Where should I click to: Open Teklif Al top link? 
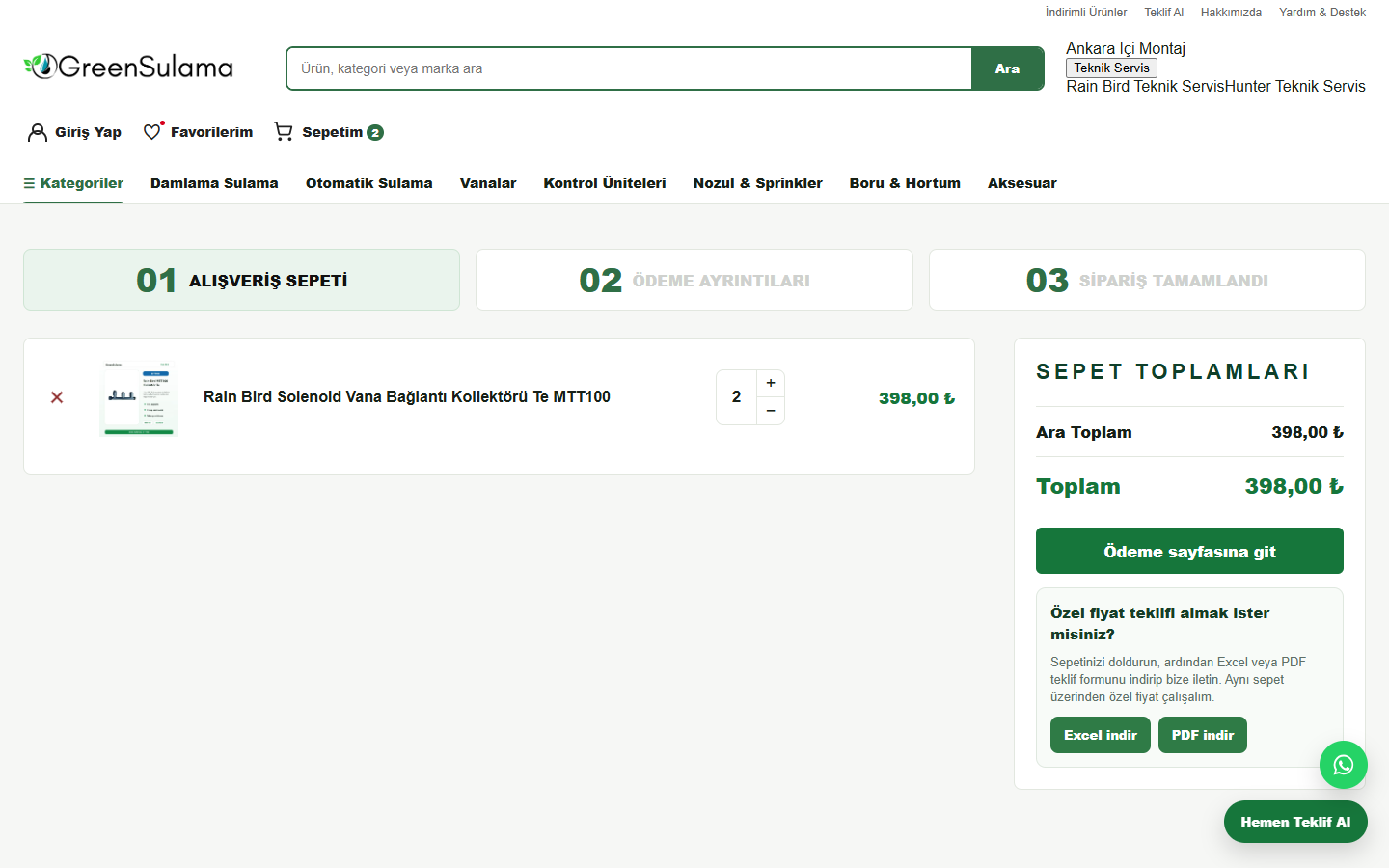coord(1164,13)
